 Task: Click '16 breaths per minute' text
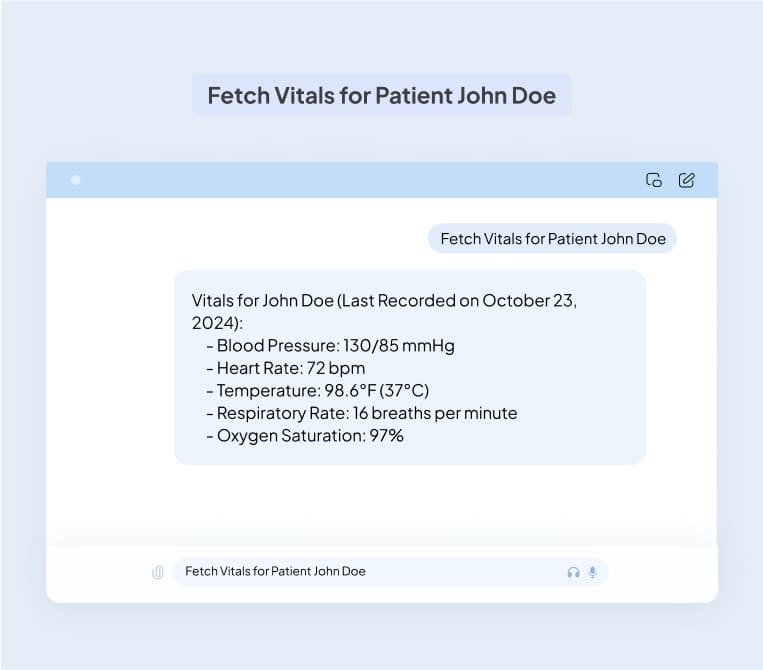click(435, 412)
